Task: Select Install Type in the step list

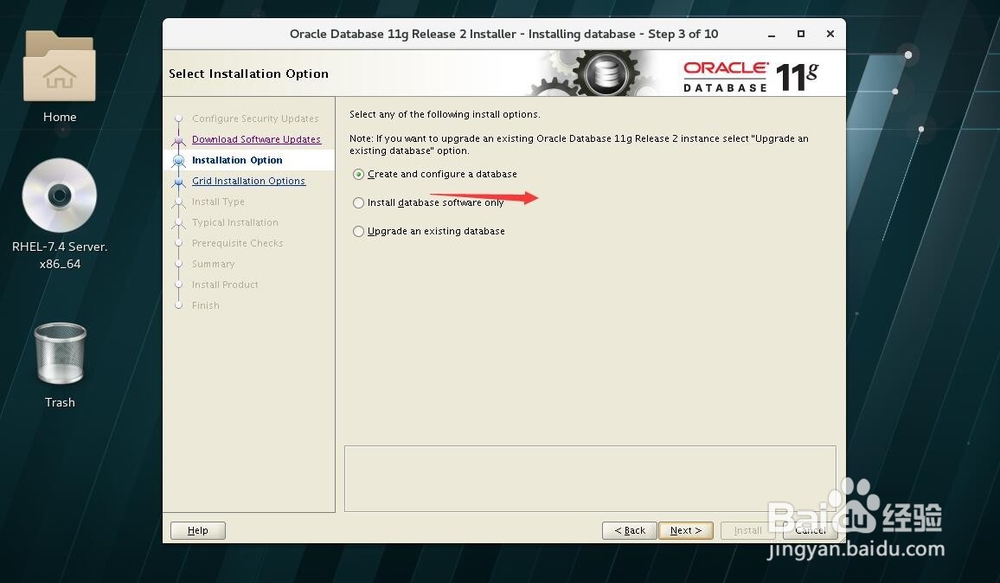Action: click(219, 201)
